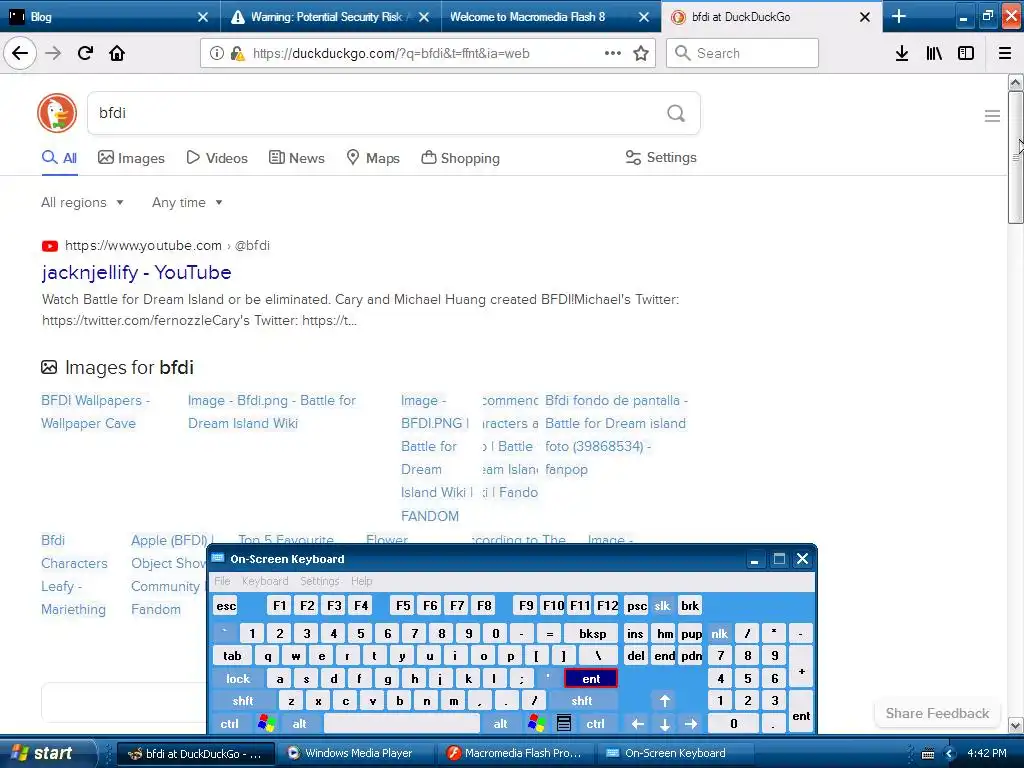Click the esc key on On-Screen Keyboard
The image size is (1024, 768).
pyautogui.click(x=226, y=605)
